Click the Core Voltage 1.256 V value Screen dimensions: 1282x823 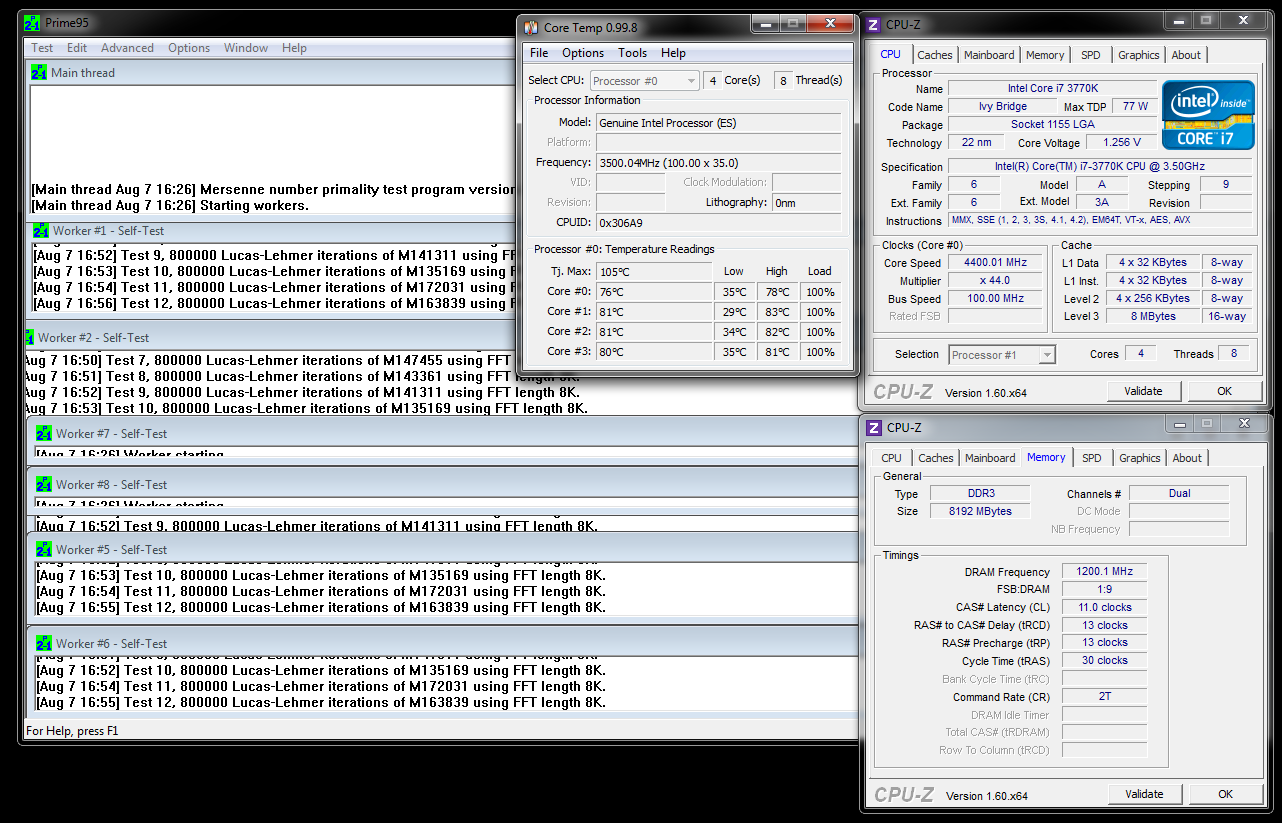pyautogui.click(x=1121, y=143)
